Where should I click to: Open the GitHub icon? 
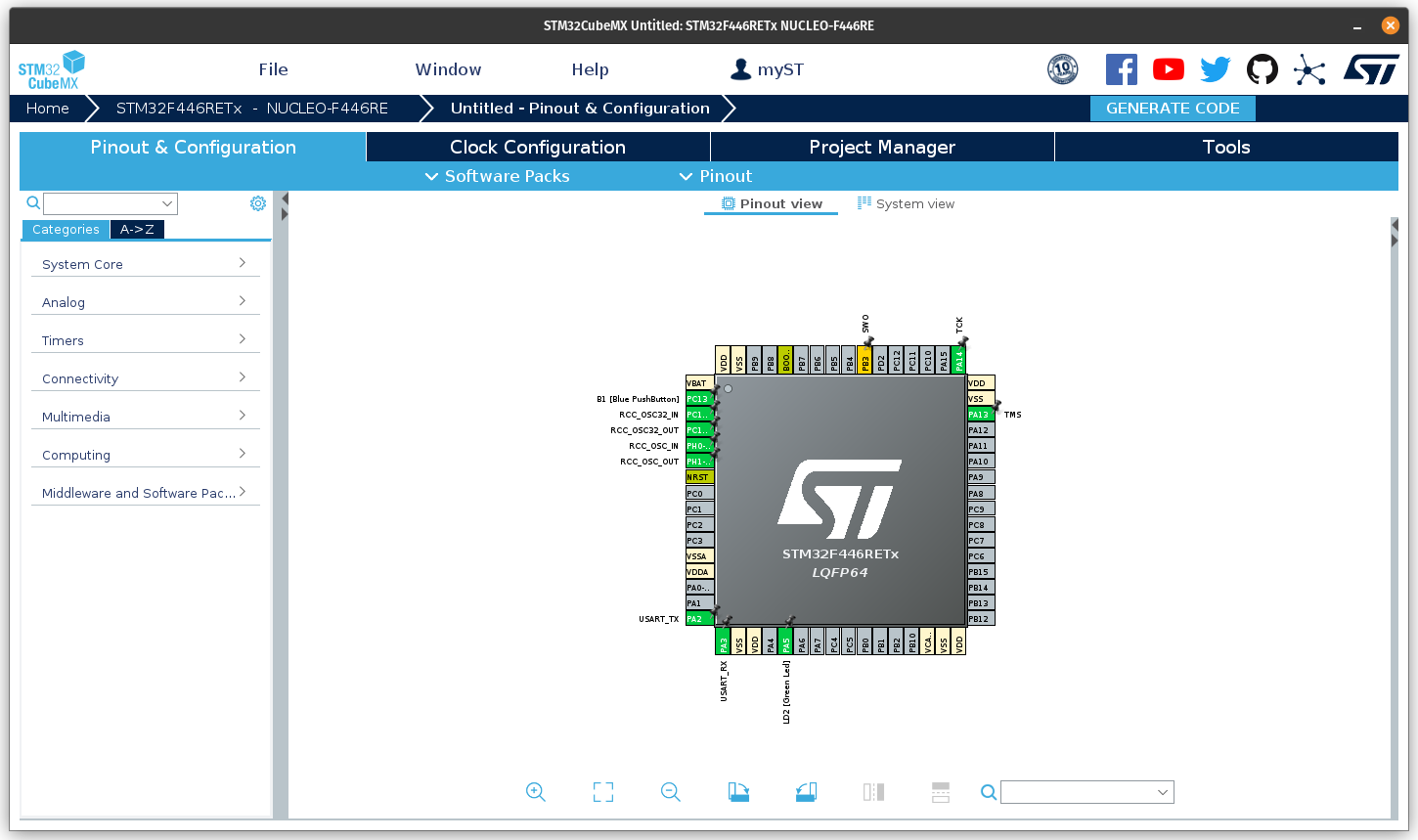click(x=1263, y=69)
